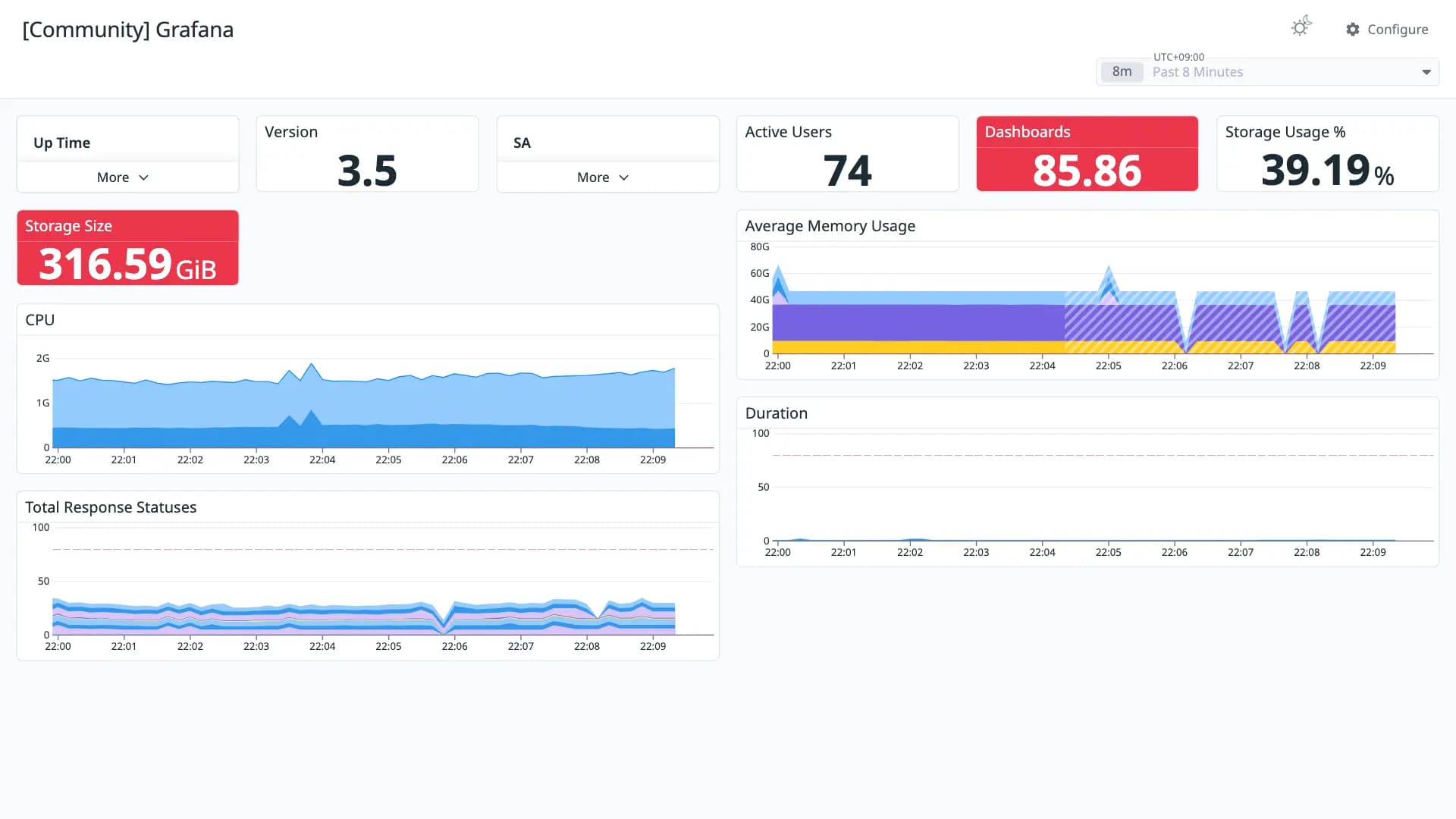Select the CPU panel title
This screenshot has width=1456, height=819.
click(40, 320)
